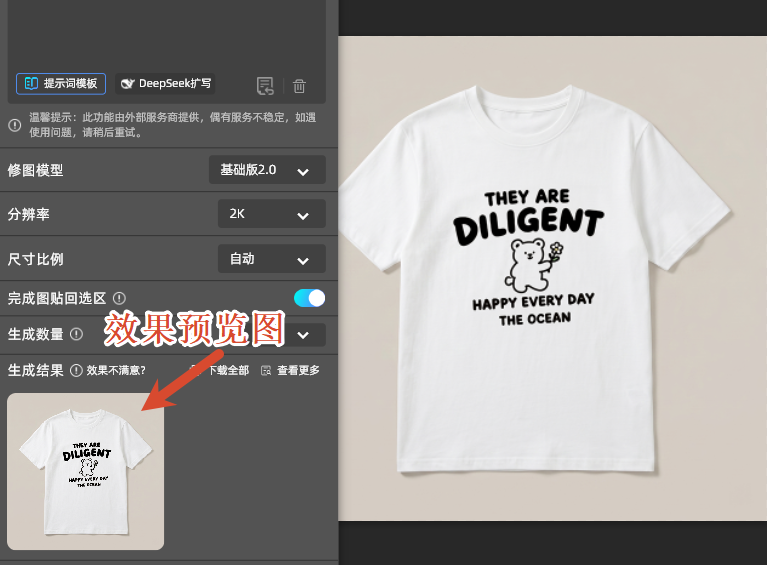Select the generated T-shirt result thumbnail
The image size is (767, 565).
click(86, 472)
